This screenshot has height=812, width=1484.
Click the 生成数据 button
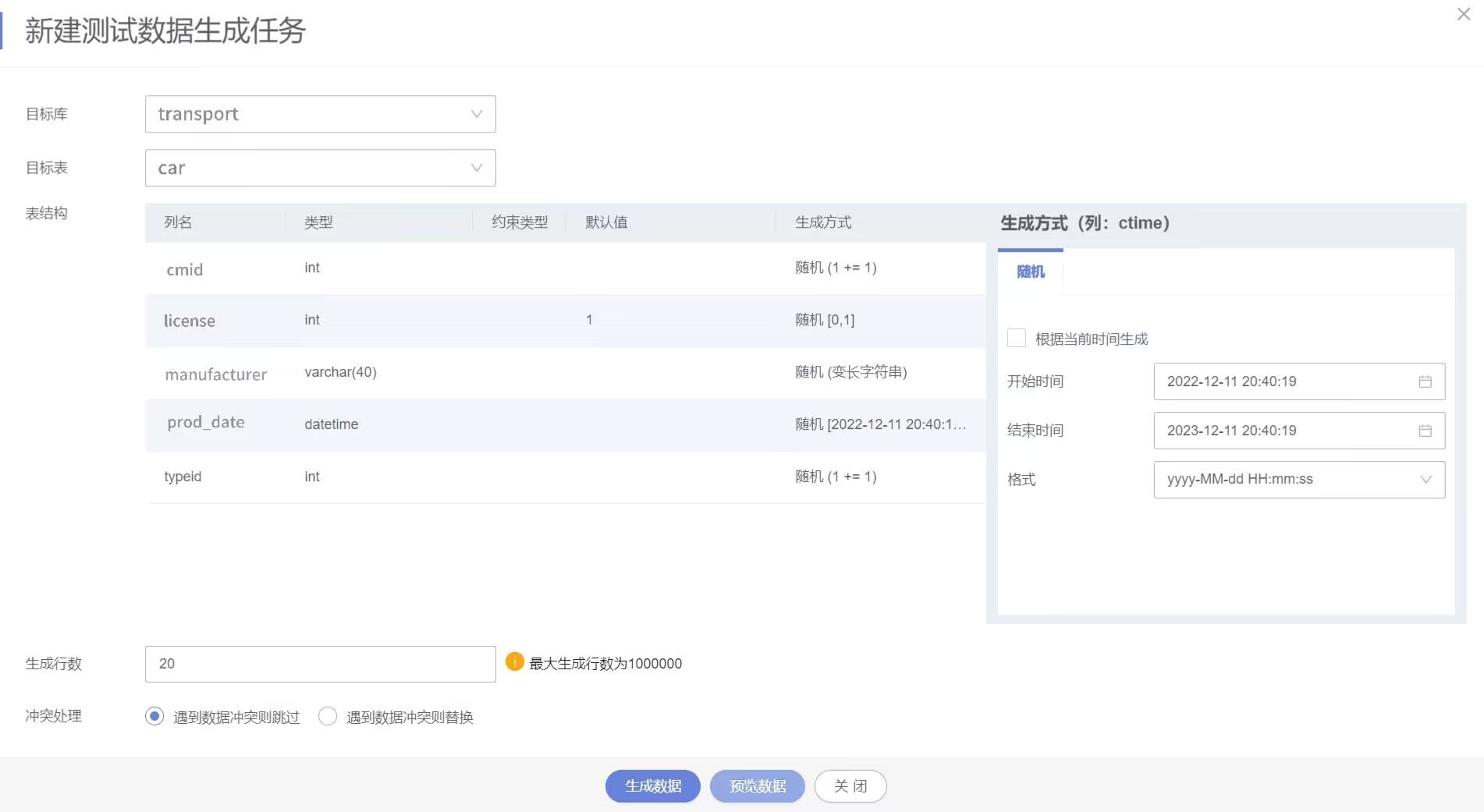[652, 786]
